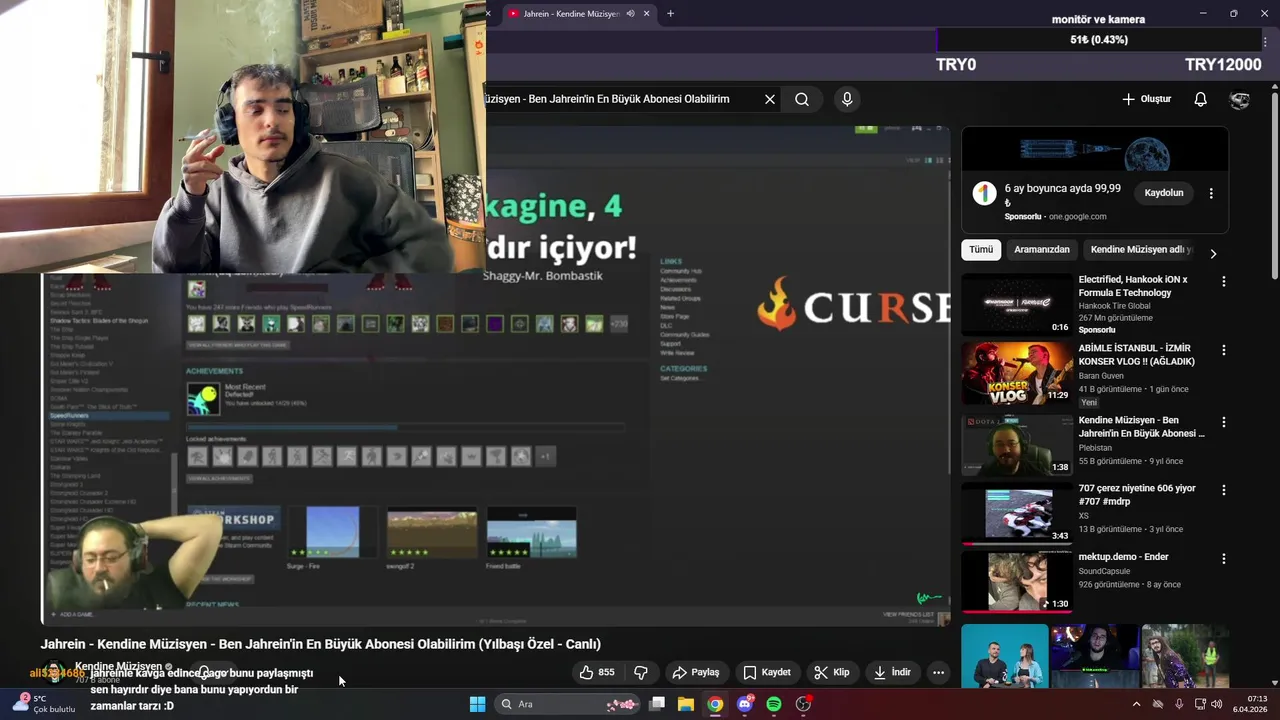Close the Jahrein browser tab
The image size is (1280, 720).
[647, 14]
